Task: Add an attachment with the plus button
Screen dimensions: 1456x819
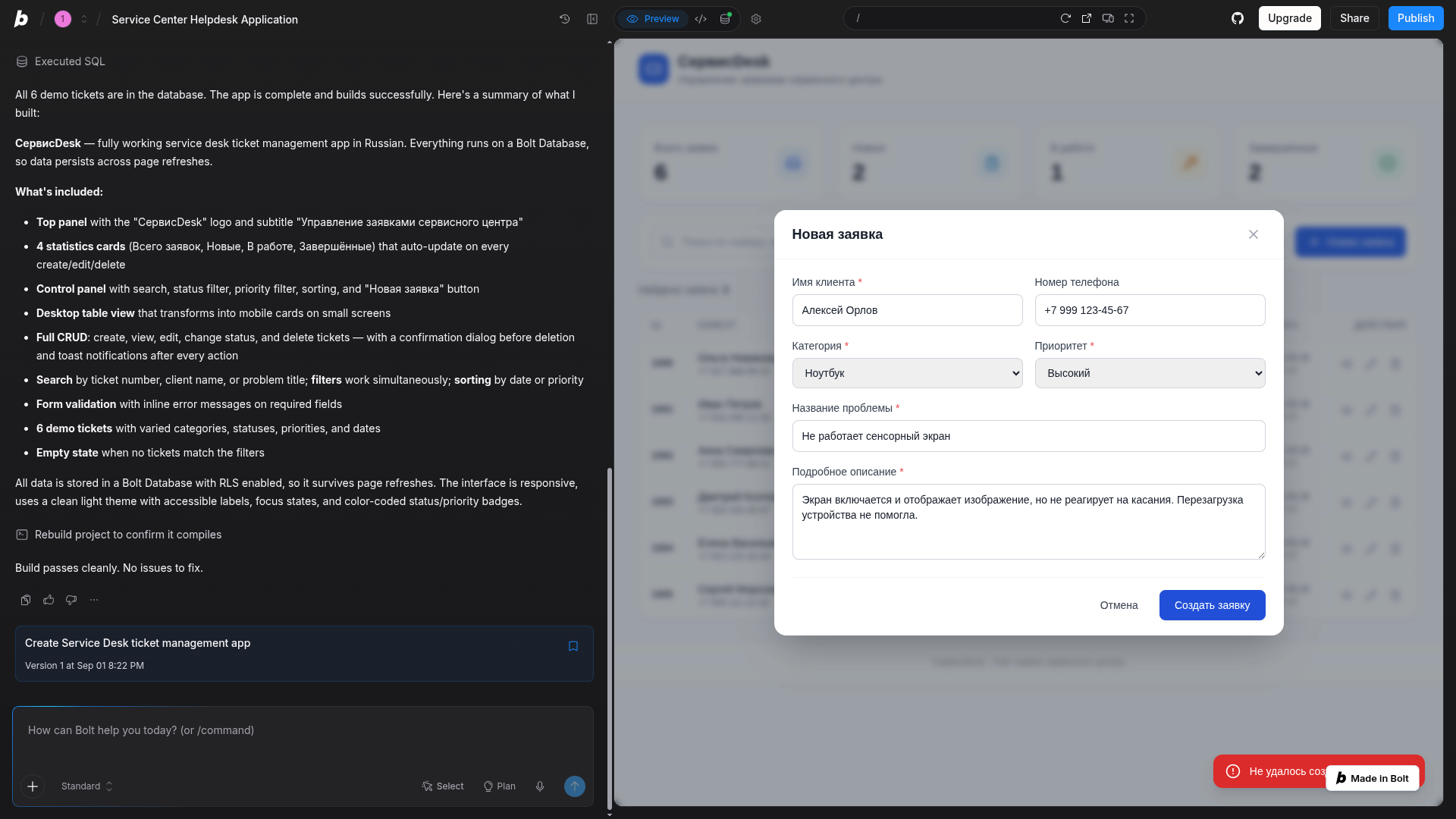Action: click(33, 786)
